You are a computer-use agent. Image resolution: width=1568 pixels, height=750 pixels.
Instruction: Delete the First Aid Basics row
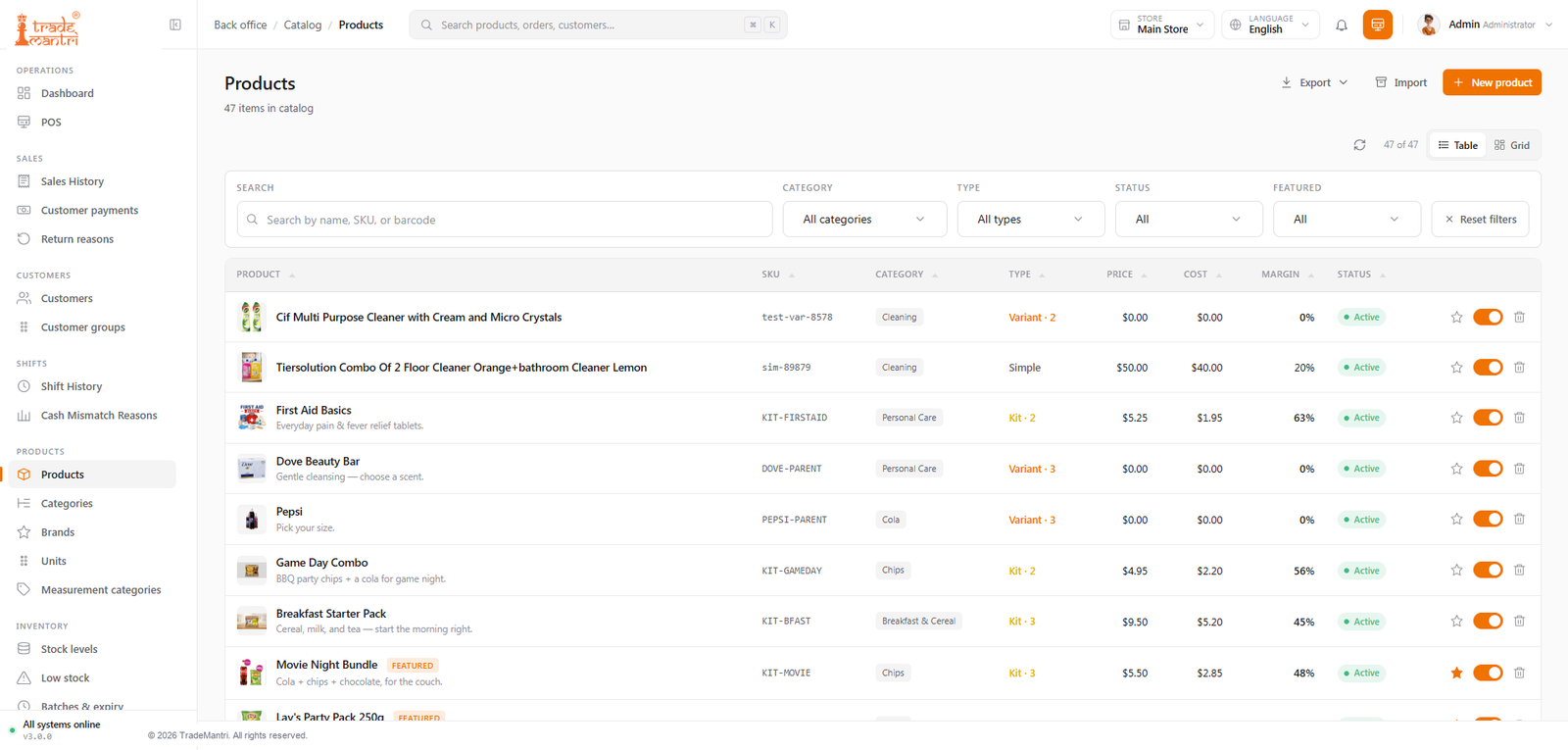pos(1519,418)
